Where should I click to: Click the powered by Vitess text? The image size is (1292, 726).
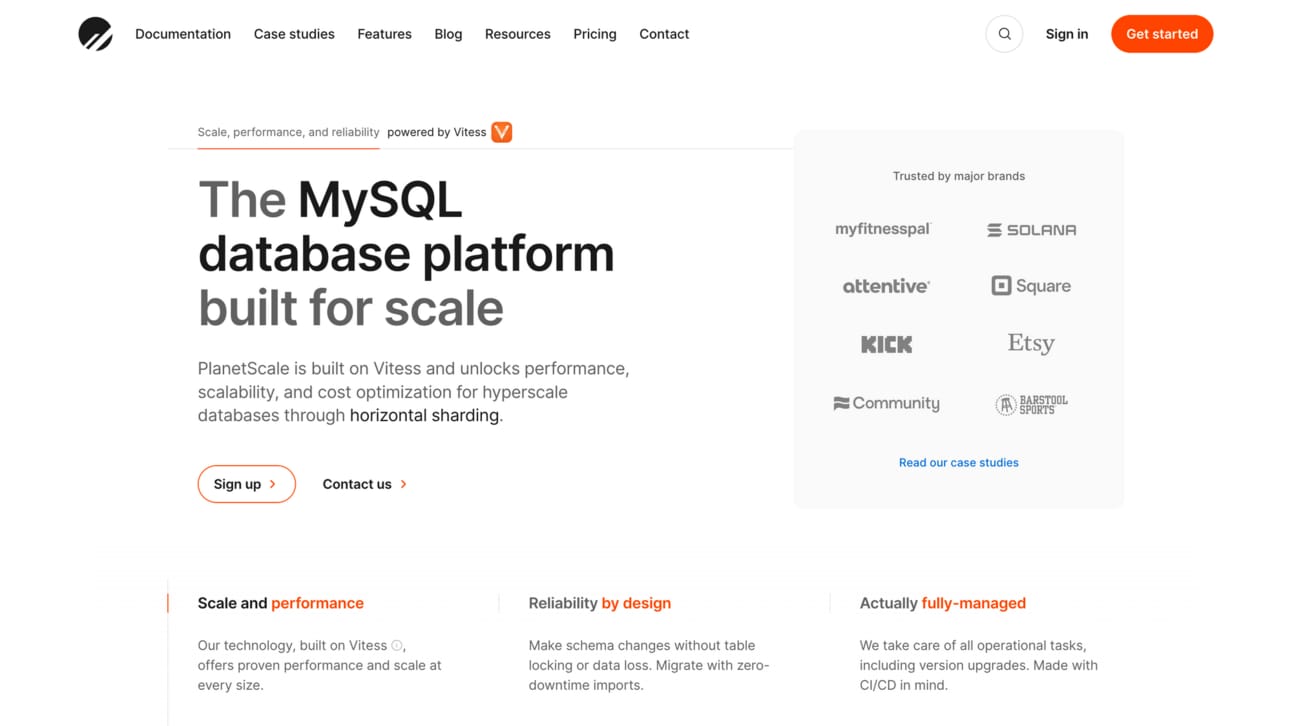pyautogui.click(x=436, y=132)
